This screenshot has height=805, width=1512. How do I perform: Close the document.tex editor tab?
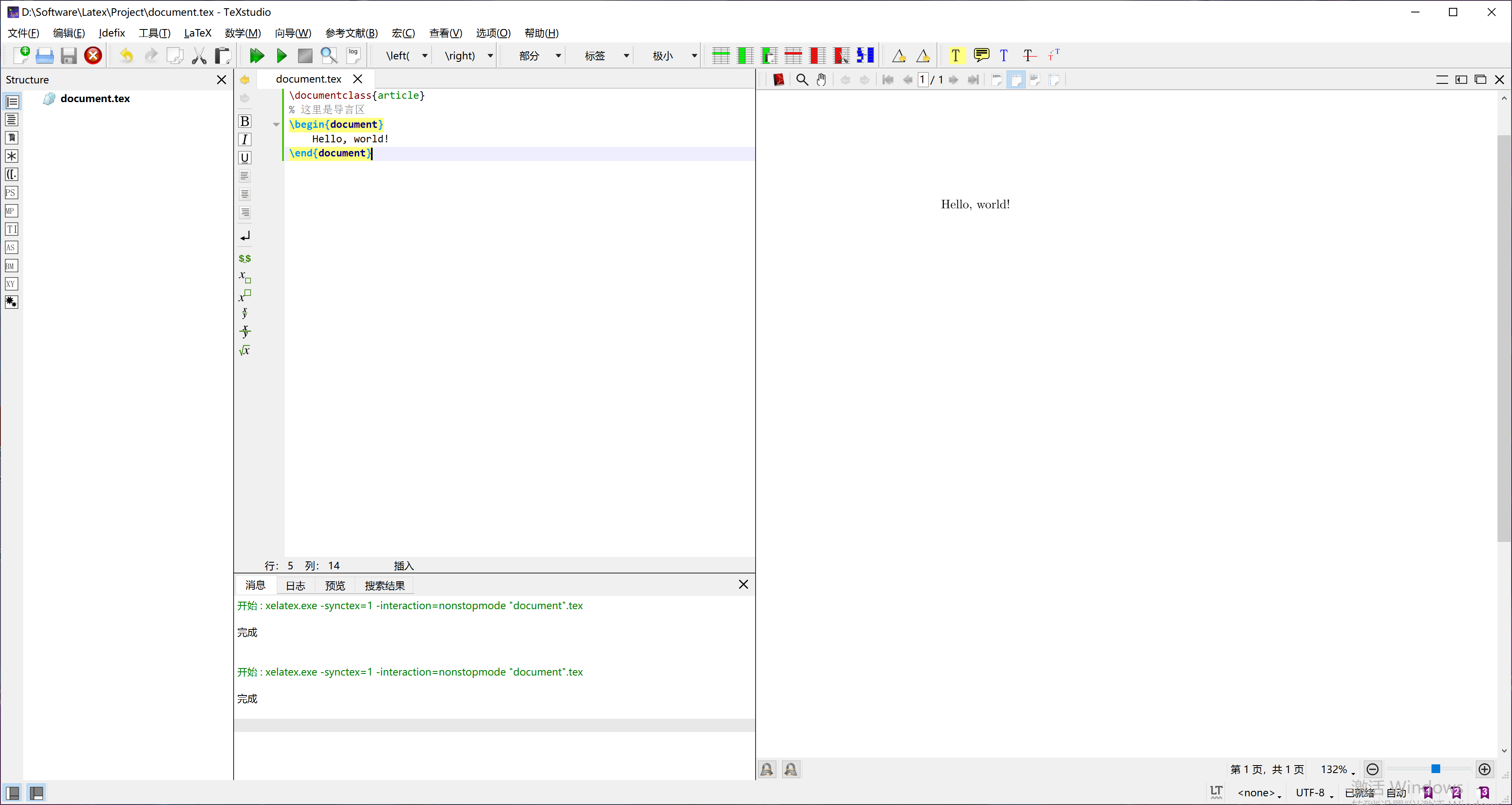(x=357, y=79)
